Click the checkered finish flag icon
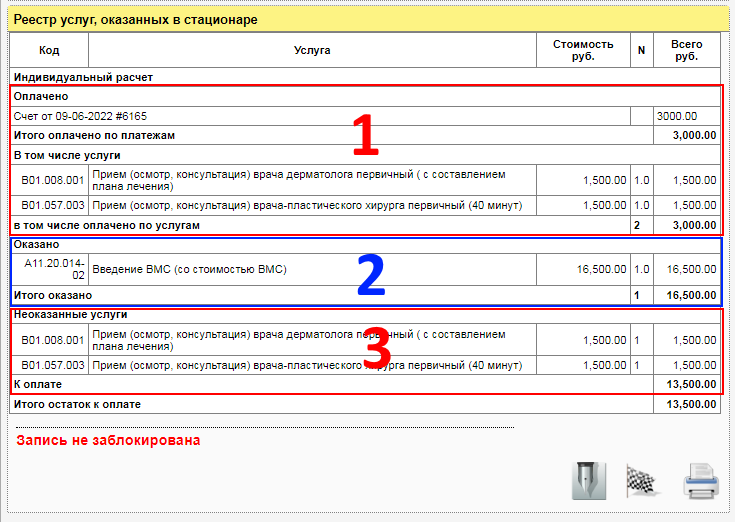Image resolution: width=735 pixels, height=522 pixels. tap(643, 481)
